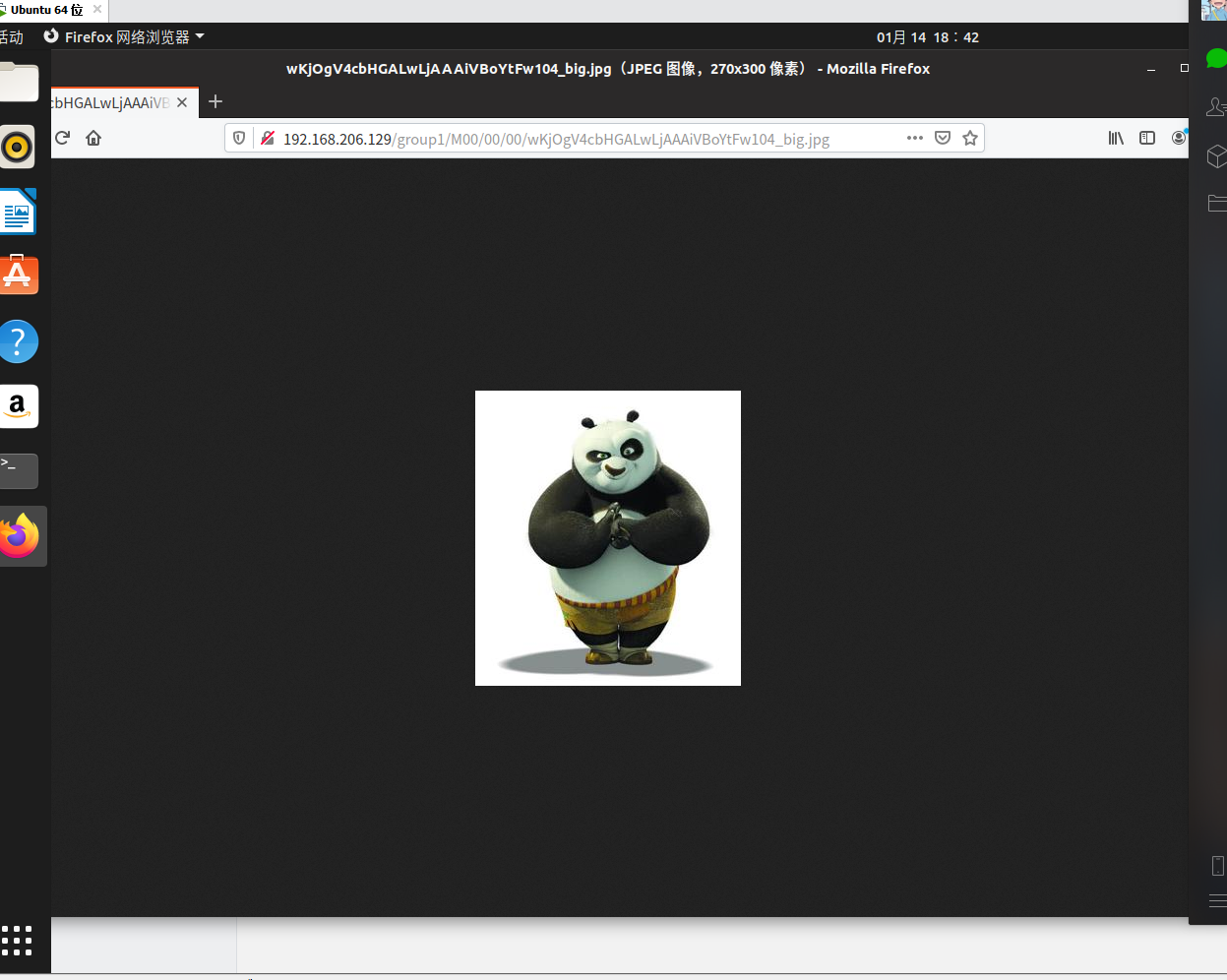
Task: Maximize the Firefox window
Action: 1185,68
